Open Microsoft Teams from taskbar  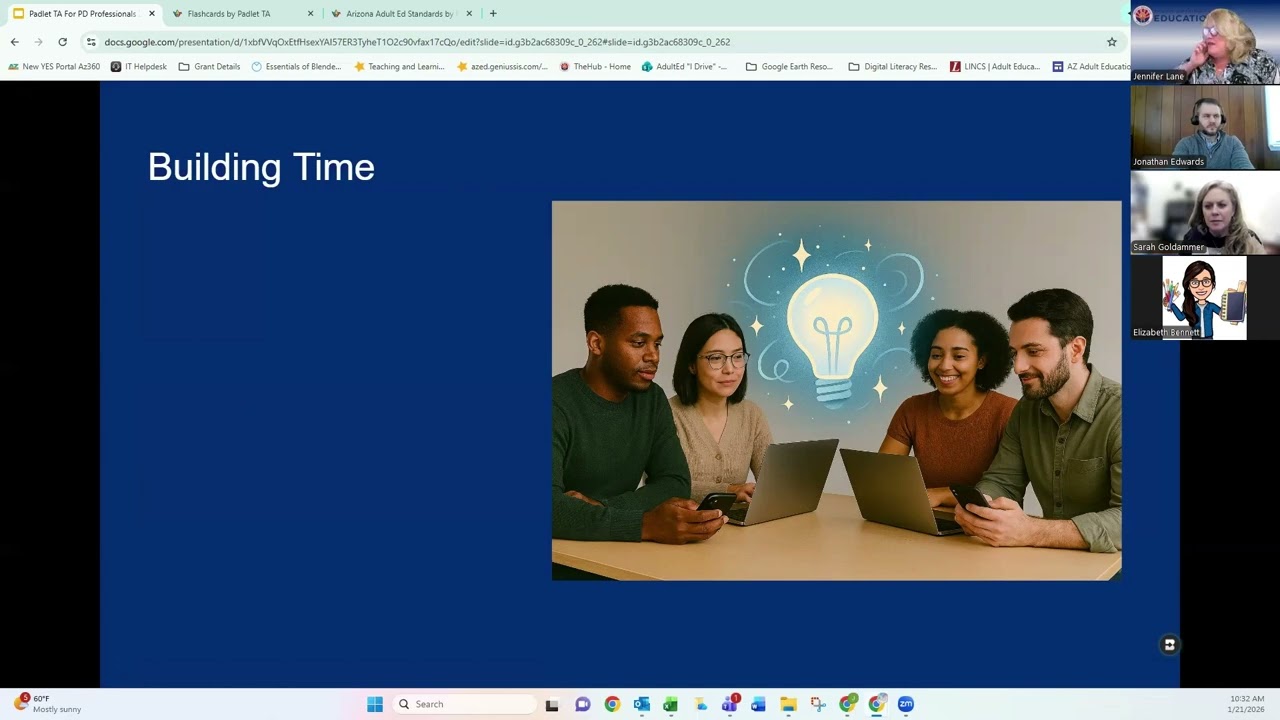[730, 704]
